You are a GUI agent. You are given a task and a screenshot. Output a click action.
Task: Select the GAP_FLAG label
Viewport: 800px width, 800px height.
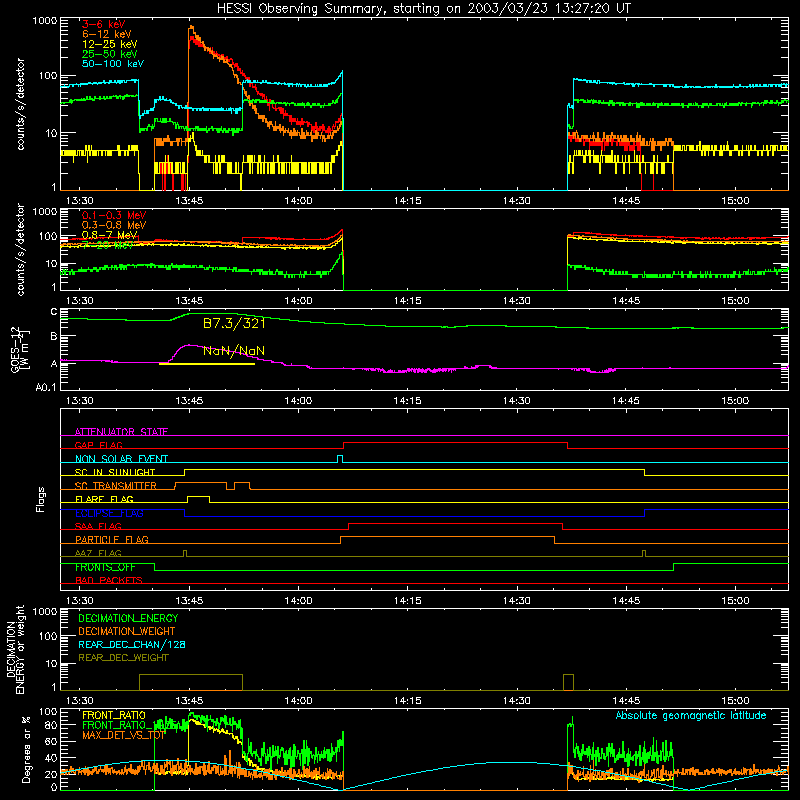point(98,445)
